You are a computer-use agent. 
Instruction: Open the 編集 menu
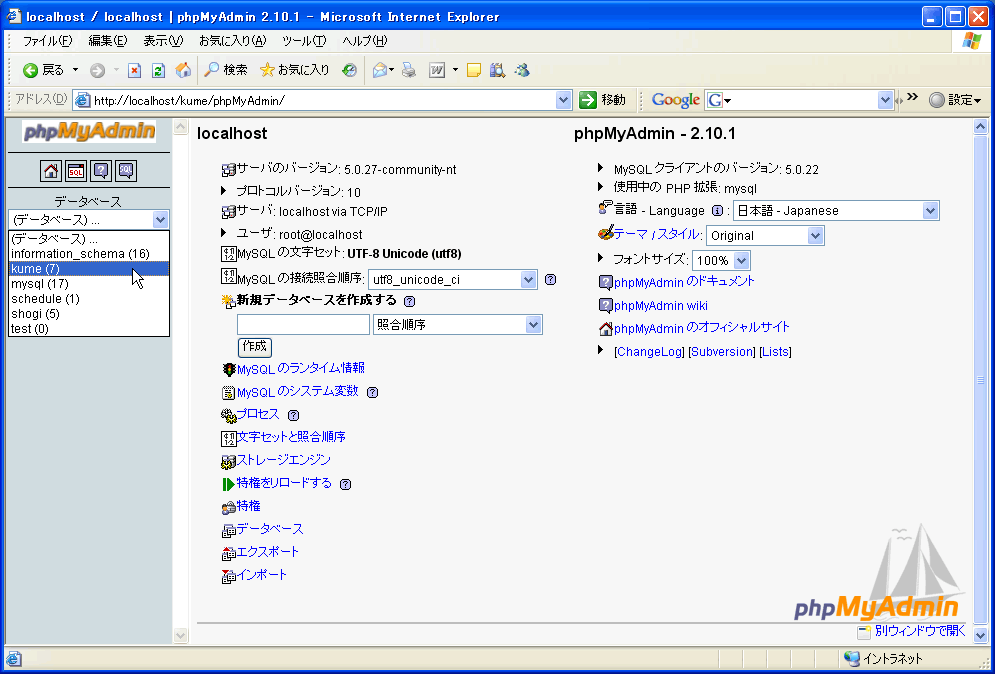point(108,41)
